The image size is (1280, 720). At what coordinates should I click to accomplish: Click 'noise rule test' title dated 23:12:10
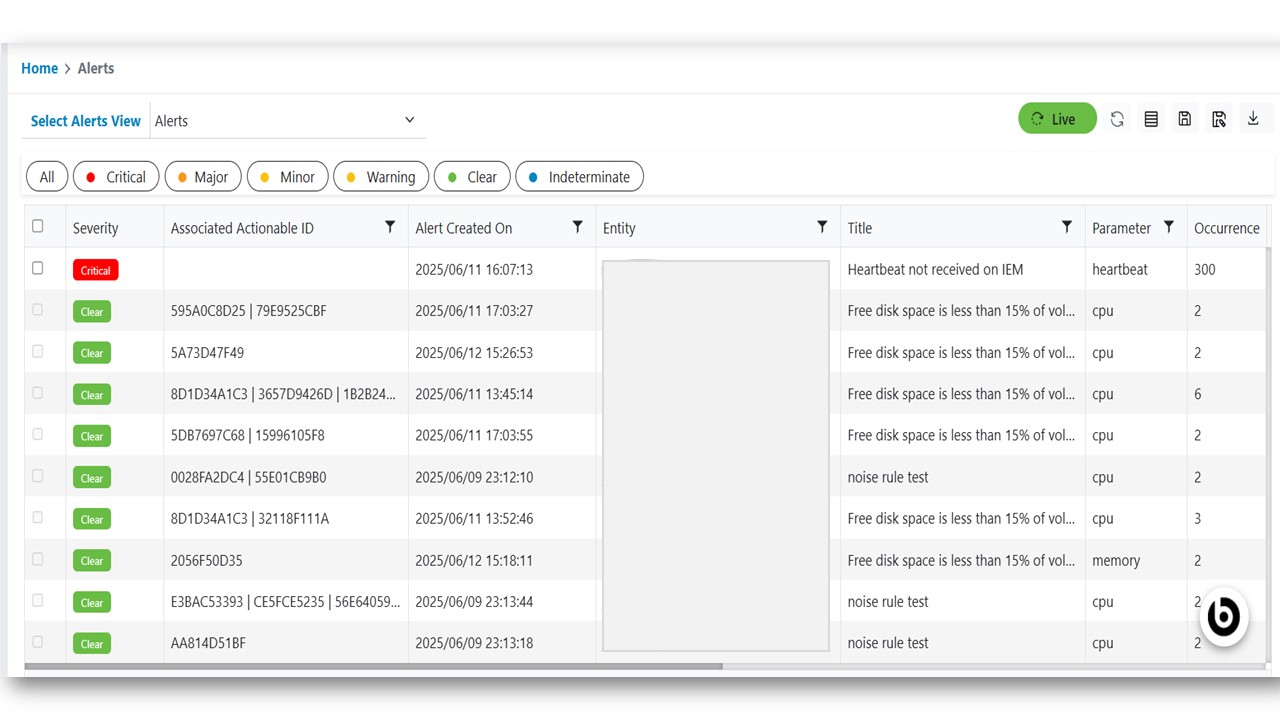pyautogui.click(x=888, y=478)
